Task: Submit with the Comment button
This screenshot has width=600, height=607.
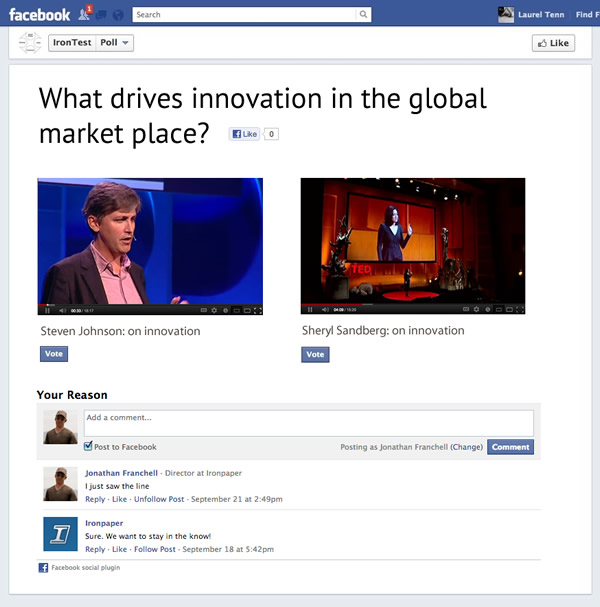Action: [510, 447]
